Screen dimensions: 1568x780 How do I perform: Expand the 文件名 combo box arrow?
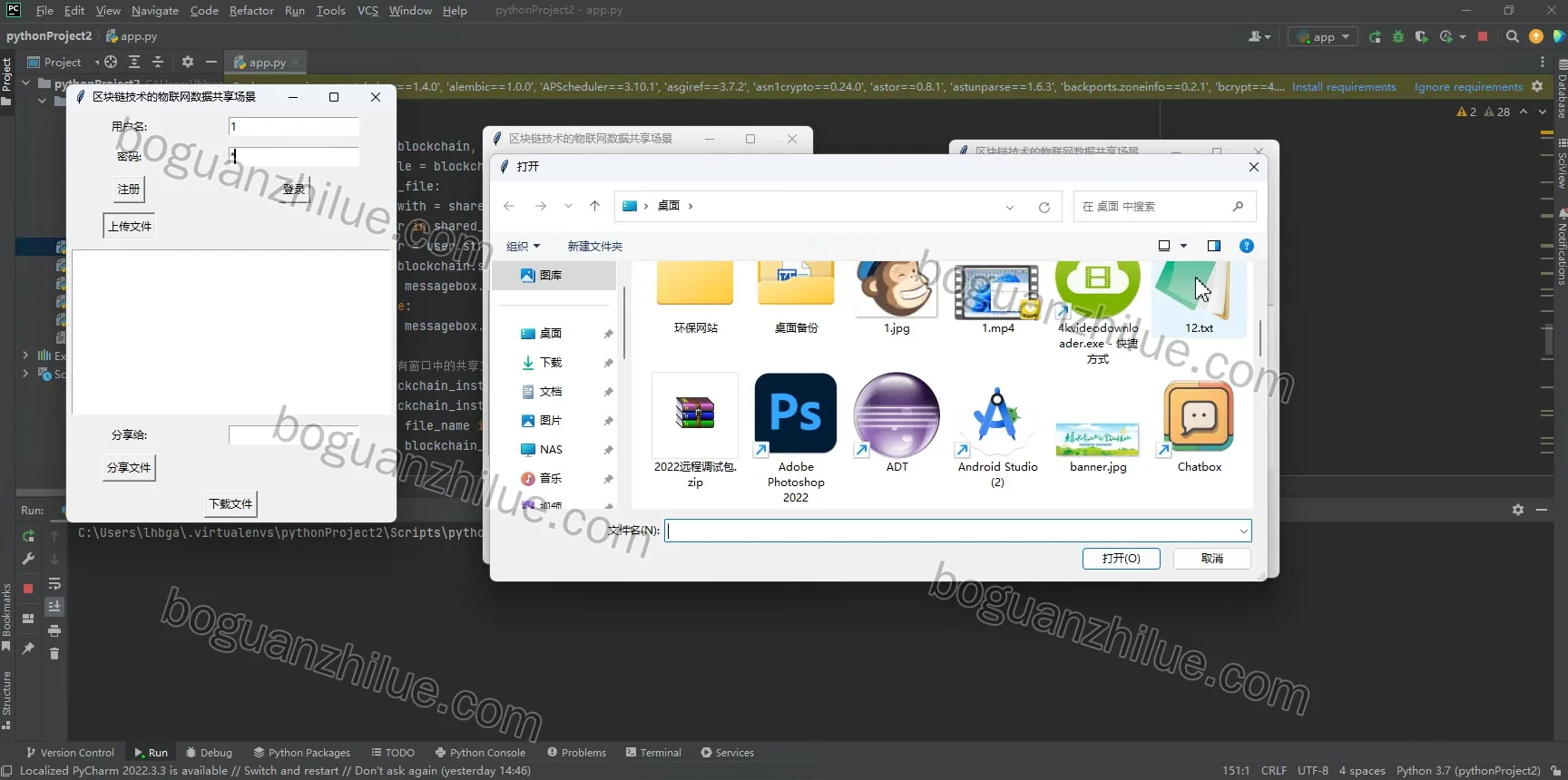pyautogui.click(x=1243, y=531)
